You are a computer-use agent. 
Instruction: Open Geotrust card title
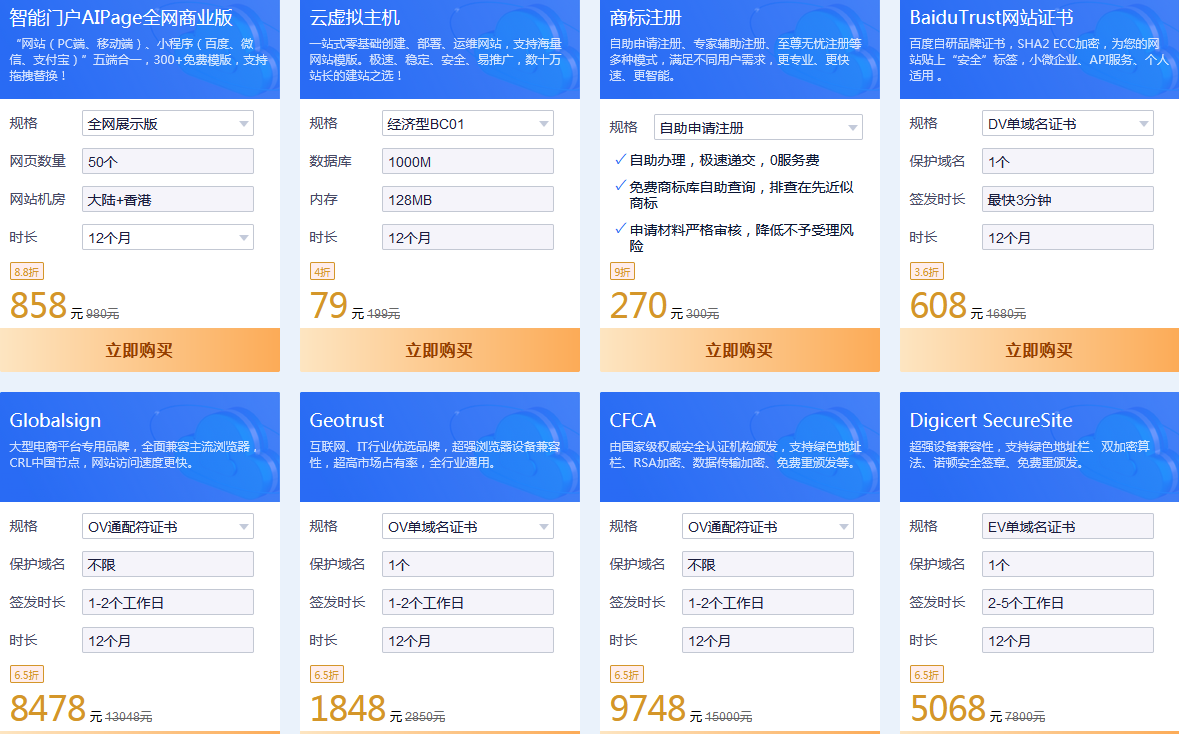coord(347,420)
